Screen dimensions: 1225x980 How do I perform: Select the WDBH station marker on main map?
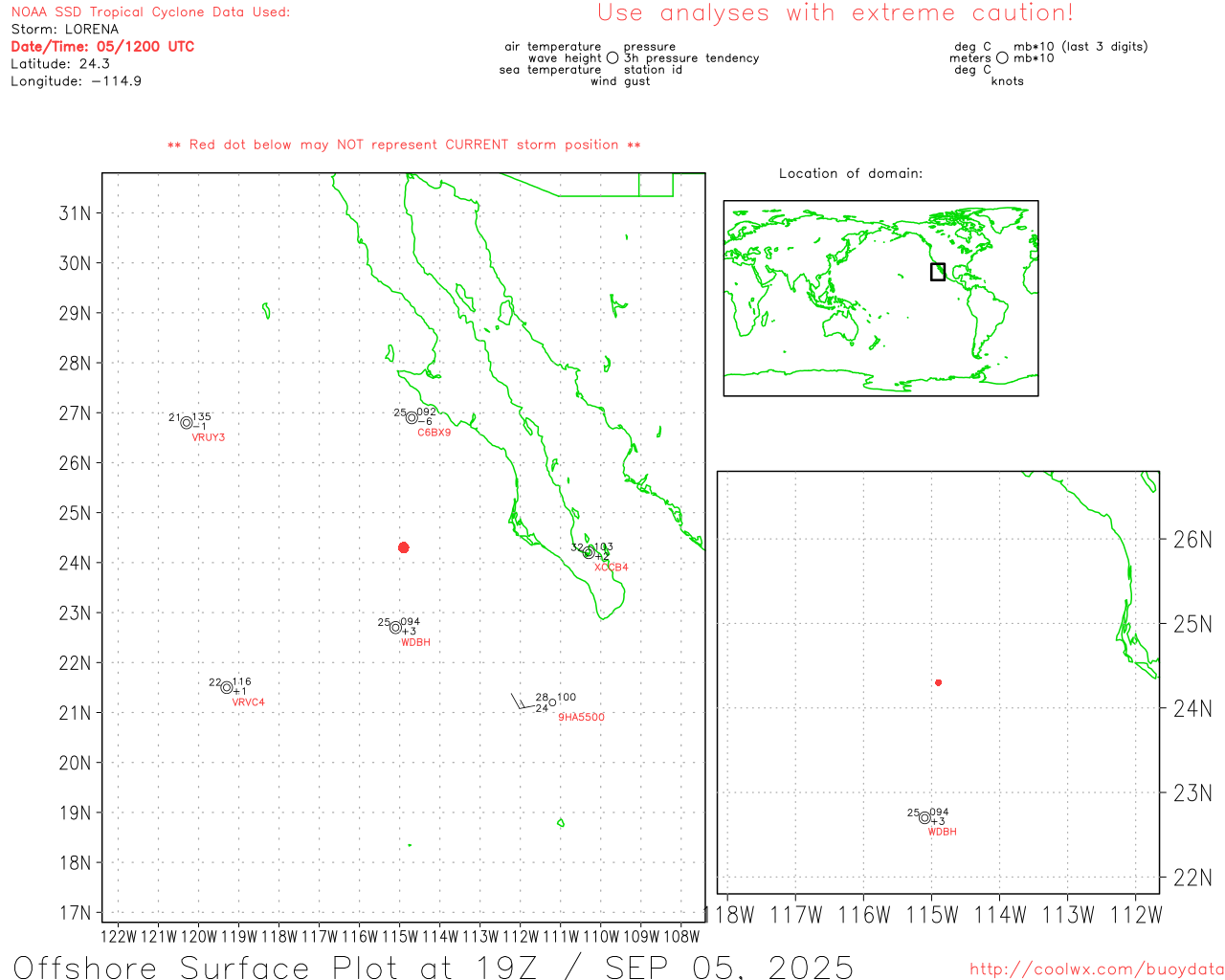coord(395,628)
